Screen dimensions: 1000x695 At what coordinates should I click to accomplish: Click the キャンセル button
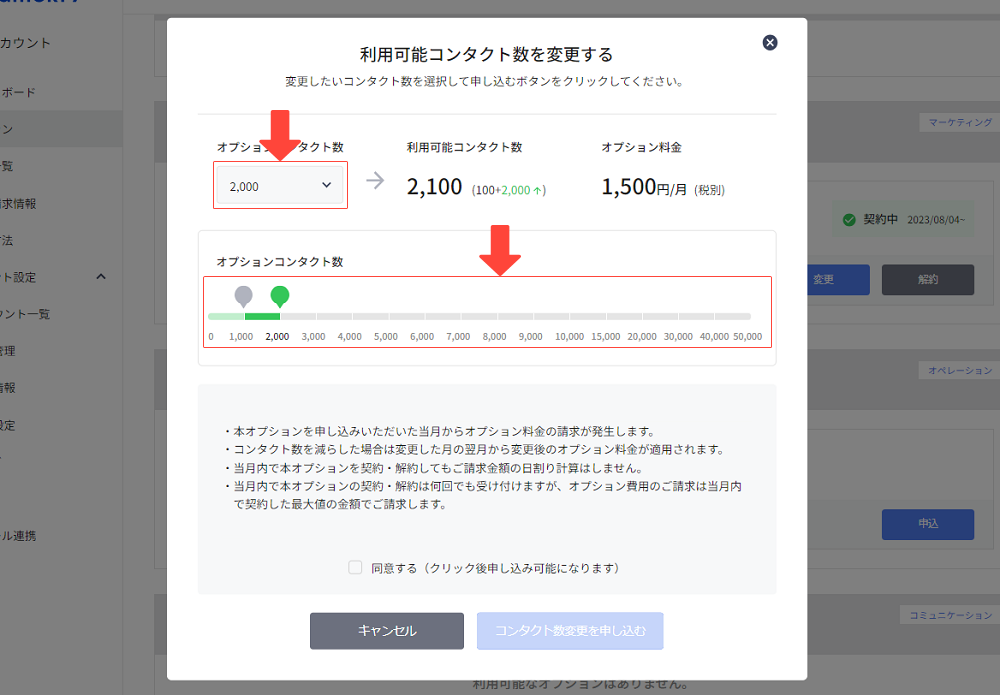[x=386, y=631]
